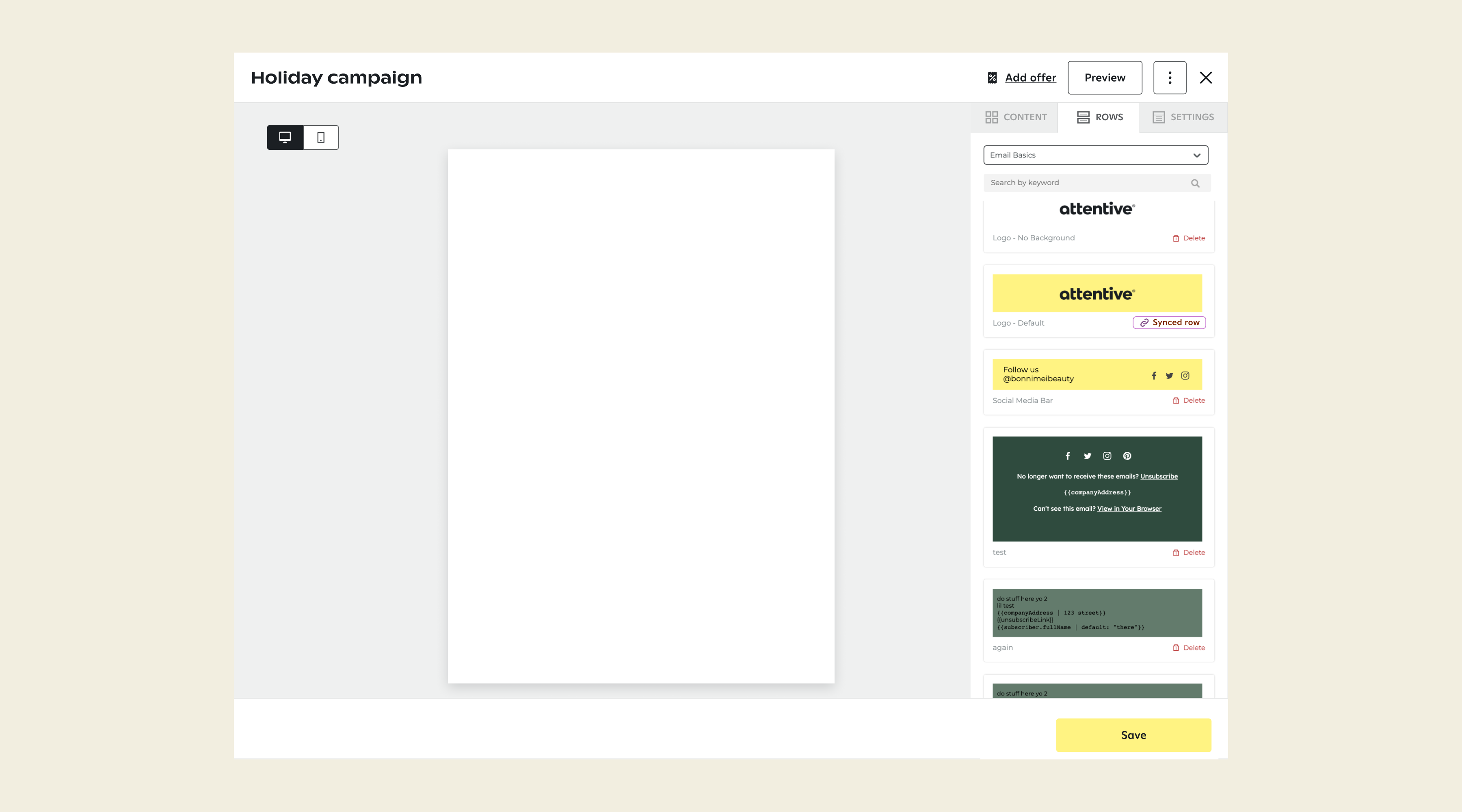1462x812 pixels.
Task: Delete the Logo - No Background row
Action: click(x=1188, y=238)
